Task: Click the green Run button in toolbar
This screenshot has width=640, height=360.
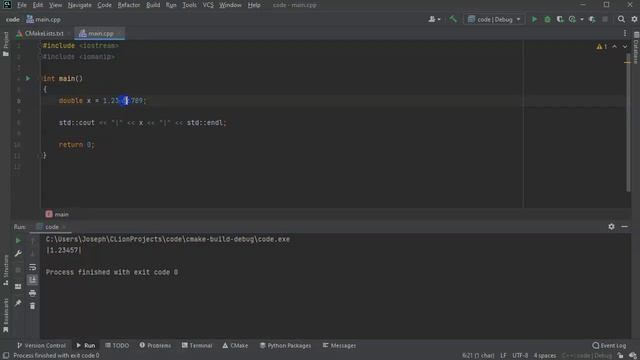Action: coord(534,19)
